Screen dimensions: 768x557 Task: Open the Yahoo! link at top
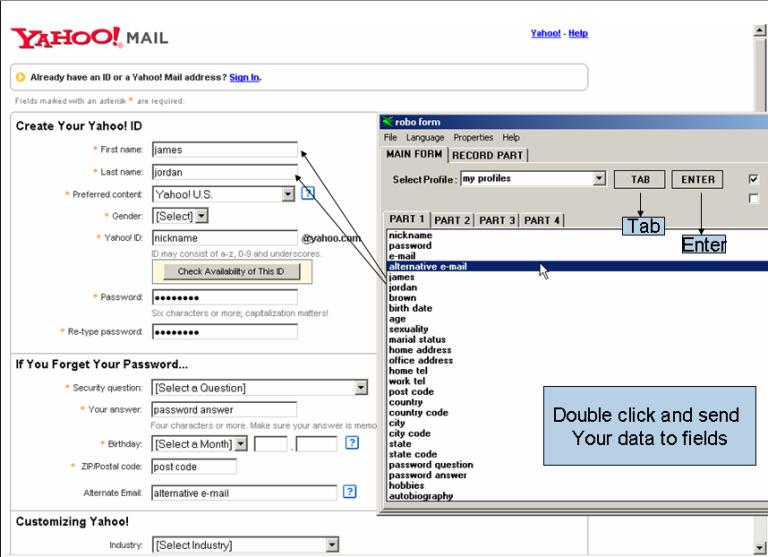click(546, 33)
